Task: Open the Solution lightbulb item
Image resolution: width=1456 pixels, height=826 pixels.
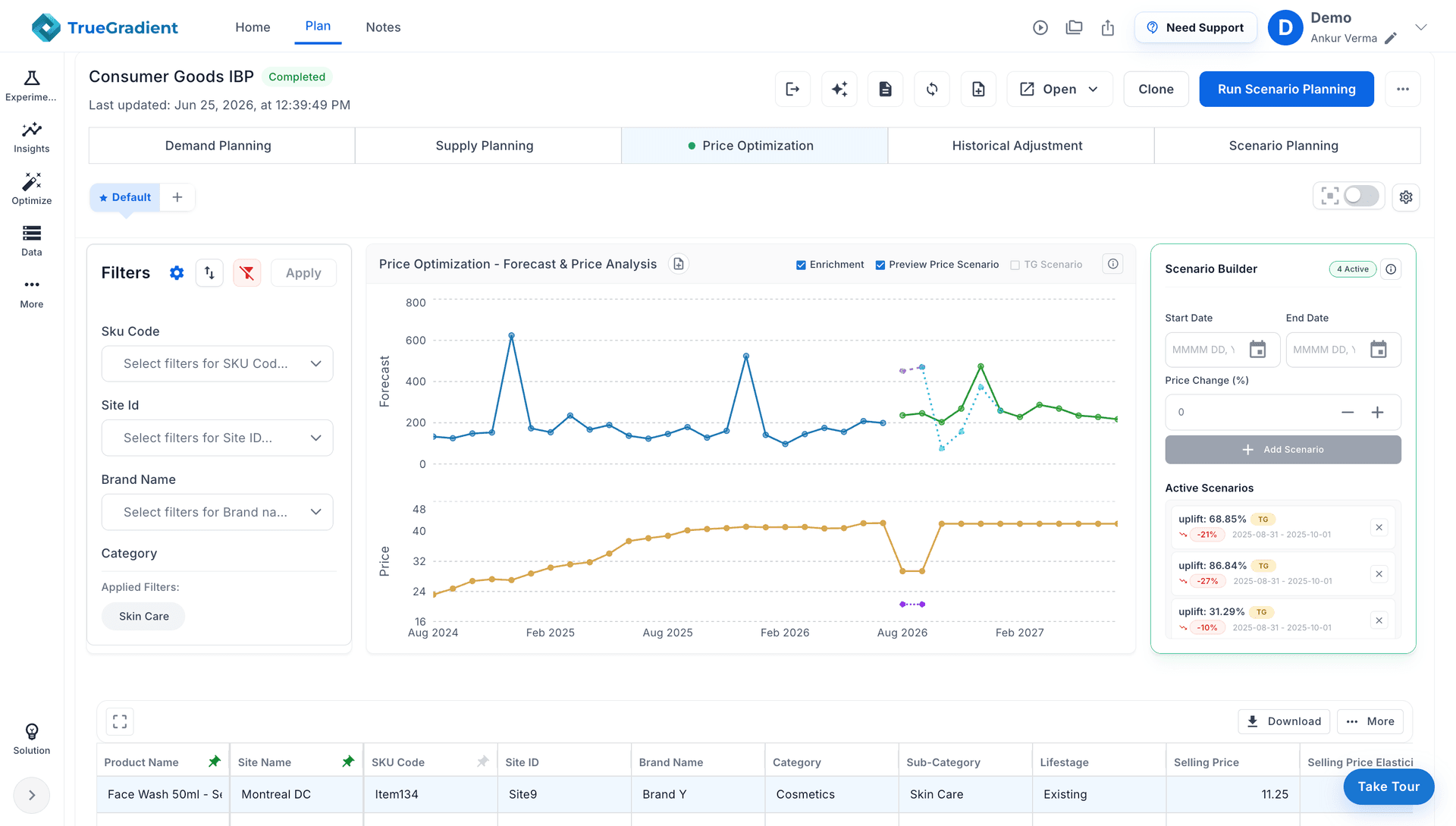Action: tap(31, 739)
